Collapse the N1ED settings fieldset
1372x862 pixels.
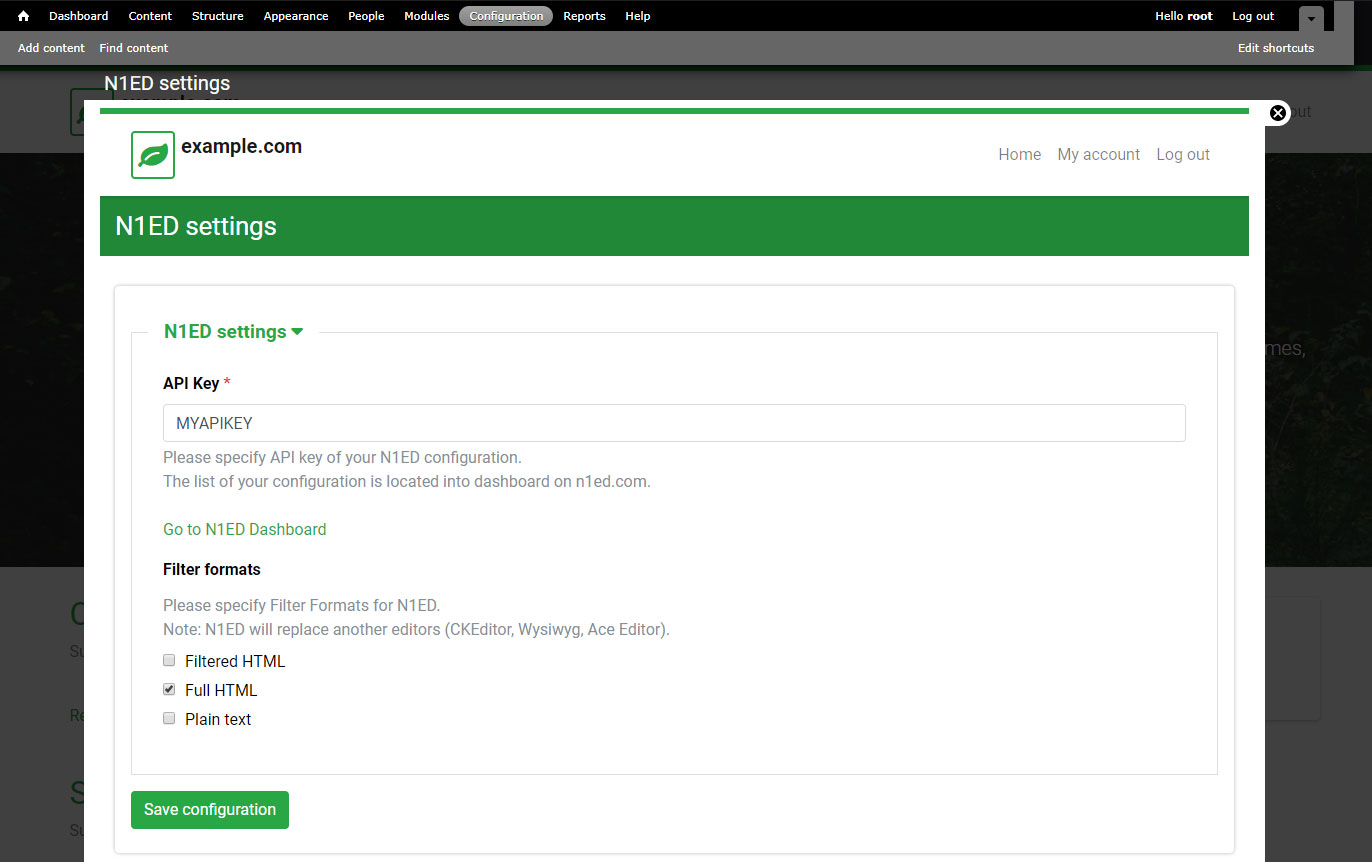233,332
